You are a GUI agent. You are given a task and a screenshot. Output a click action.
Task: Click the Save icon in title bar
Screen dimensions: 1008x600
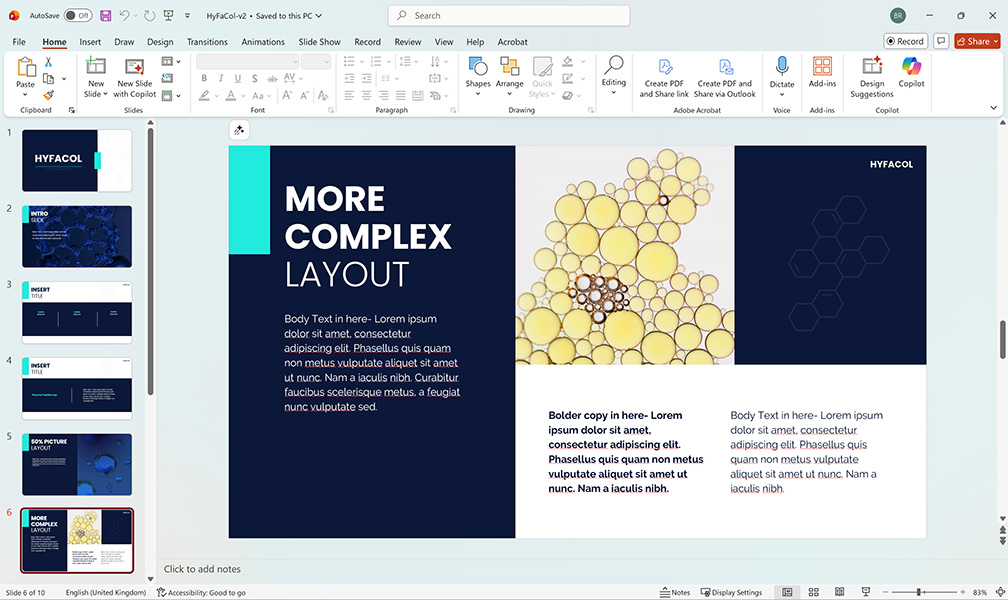[x=105, y=16]
